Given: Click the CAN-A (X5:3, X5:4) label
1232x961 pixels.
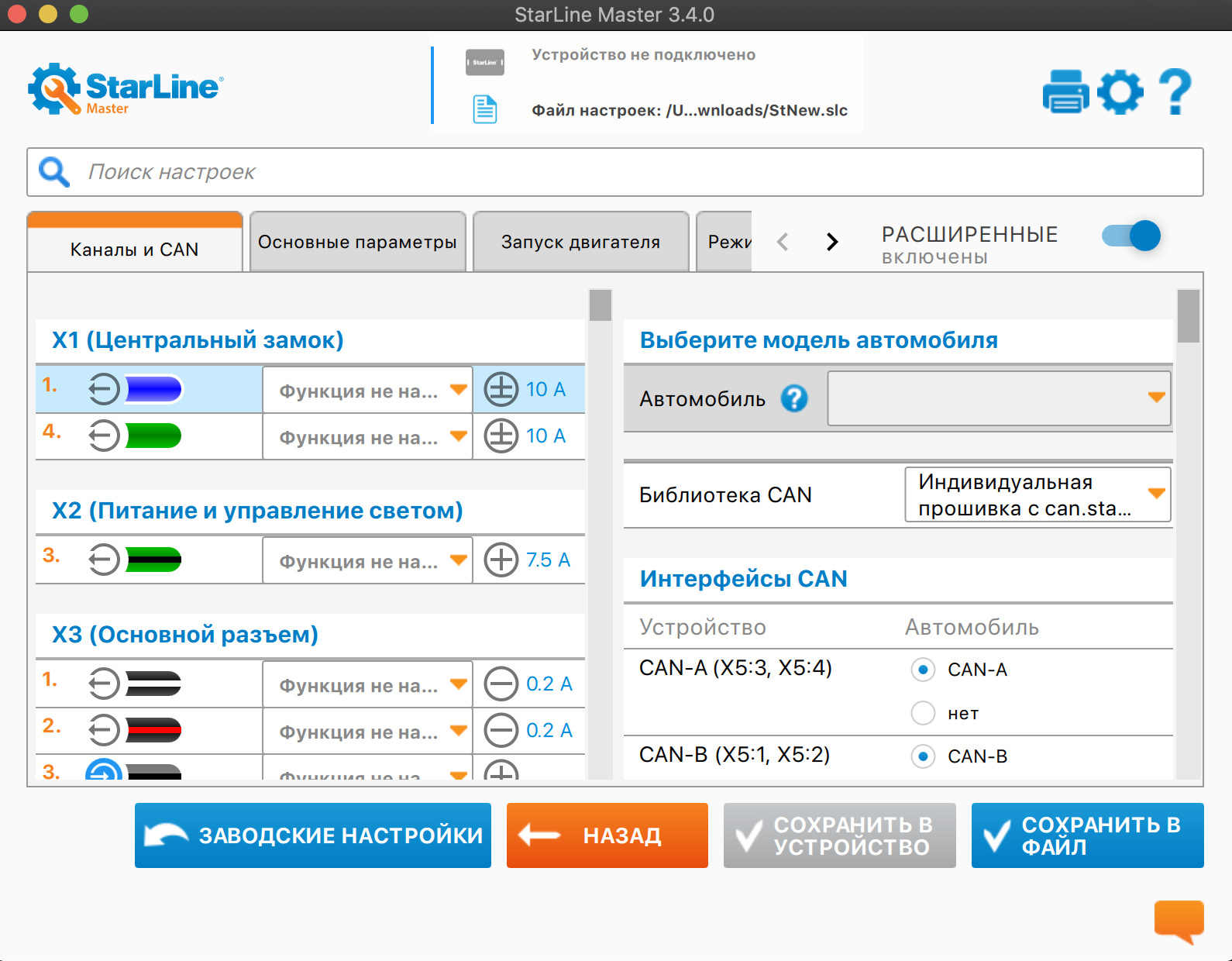Looking at the screenshot, I should (x=735, y=668).
